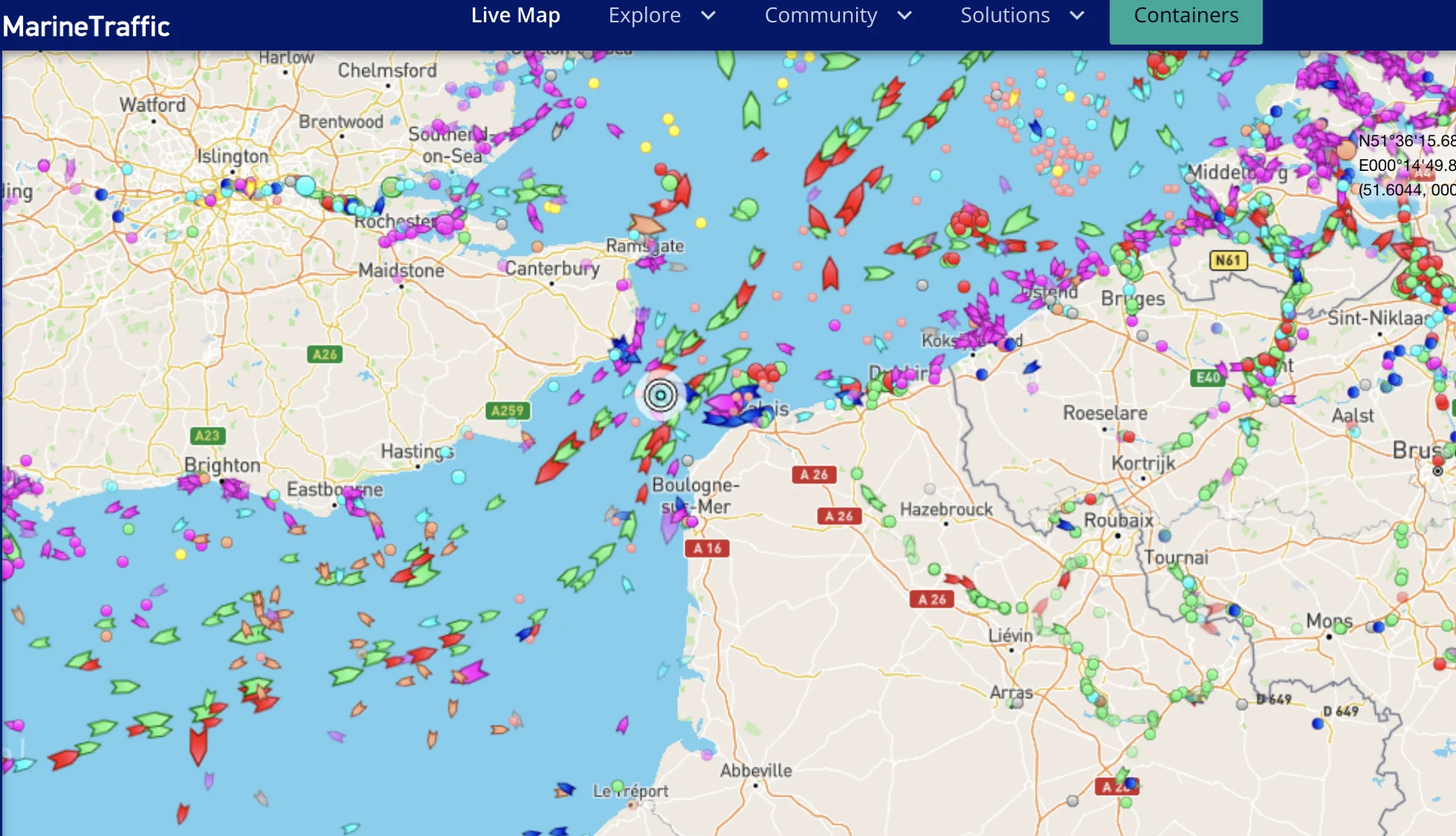Click the Canterbury city label
The image size is (1456, 836).
click(x=552, y=268)
